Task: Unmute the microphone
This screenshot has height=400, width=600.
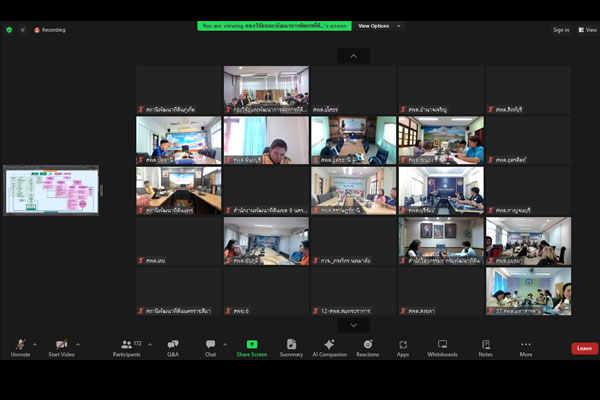Action: pos(20,345)
